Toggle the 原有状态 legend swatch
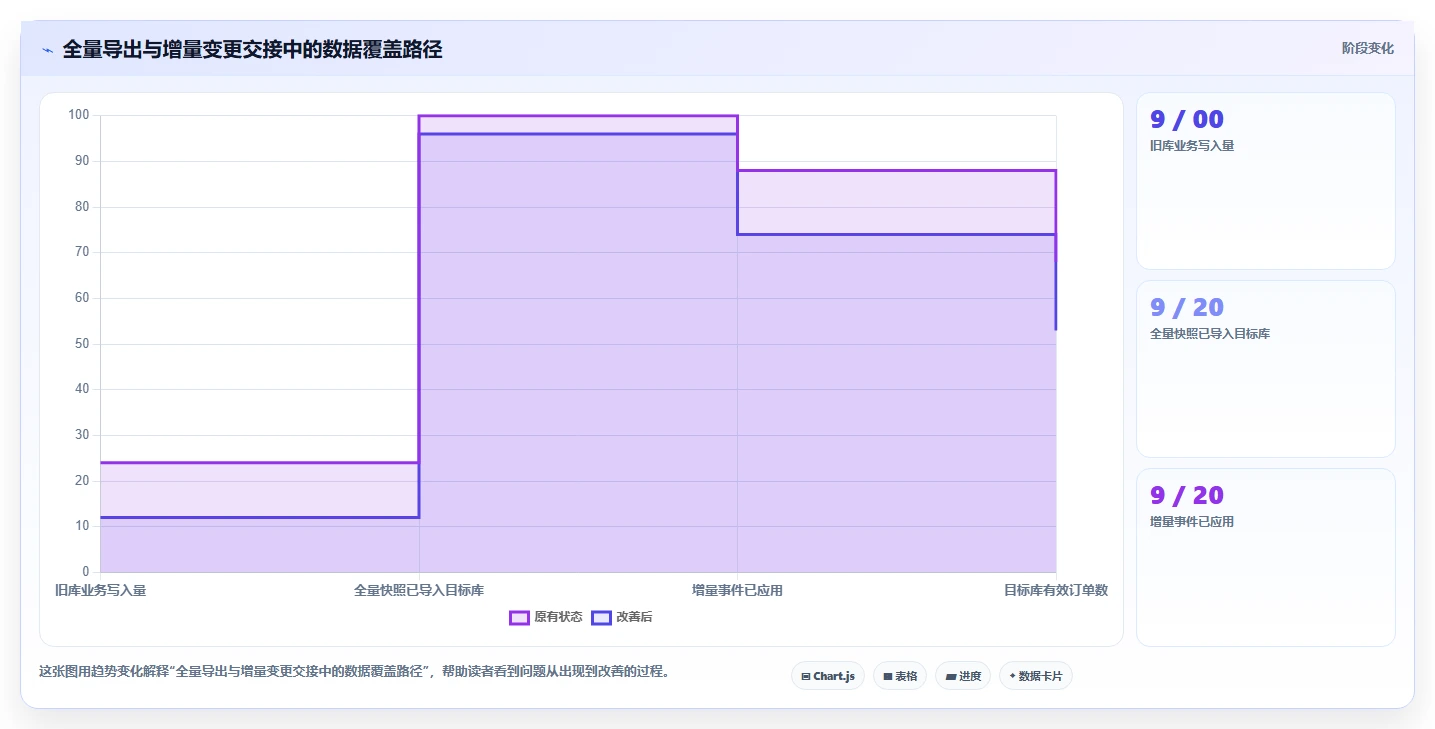 pyautogui.click(x=519, y=617)
